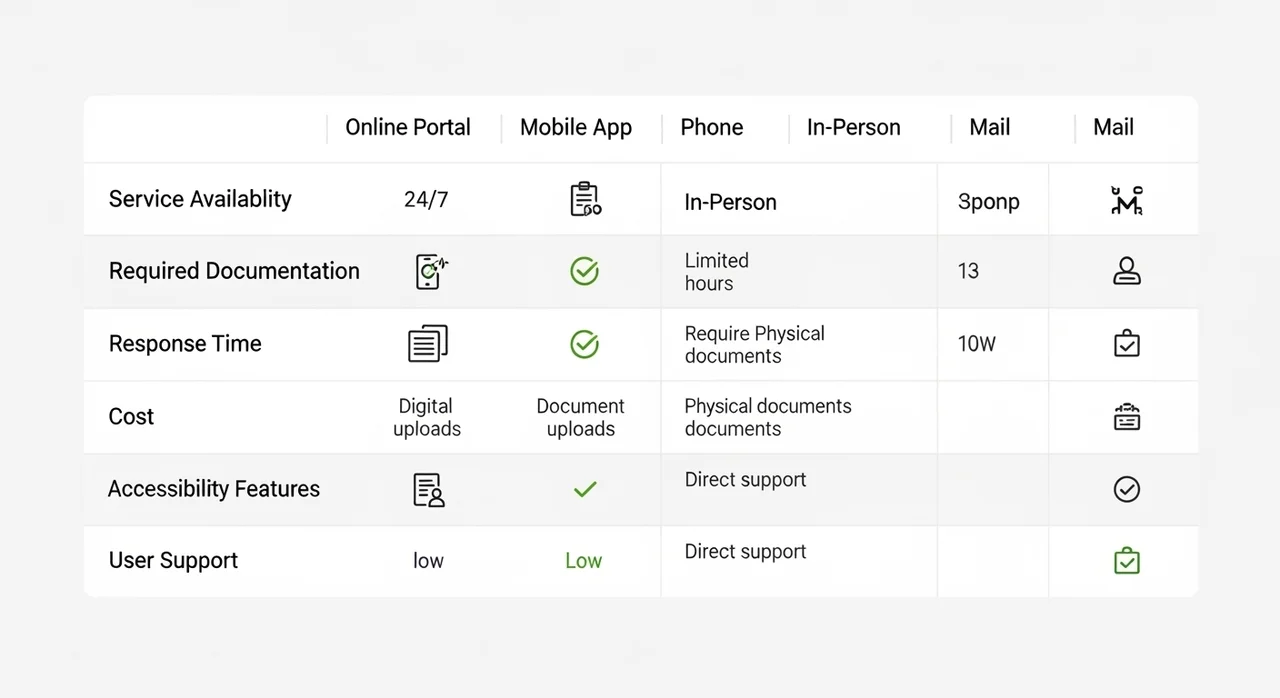
Task: Toggle the black circled check in Accessibility Features row
Action: (1127, 489)
